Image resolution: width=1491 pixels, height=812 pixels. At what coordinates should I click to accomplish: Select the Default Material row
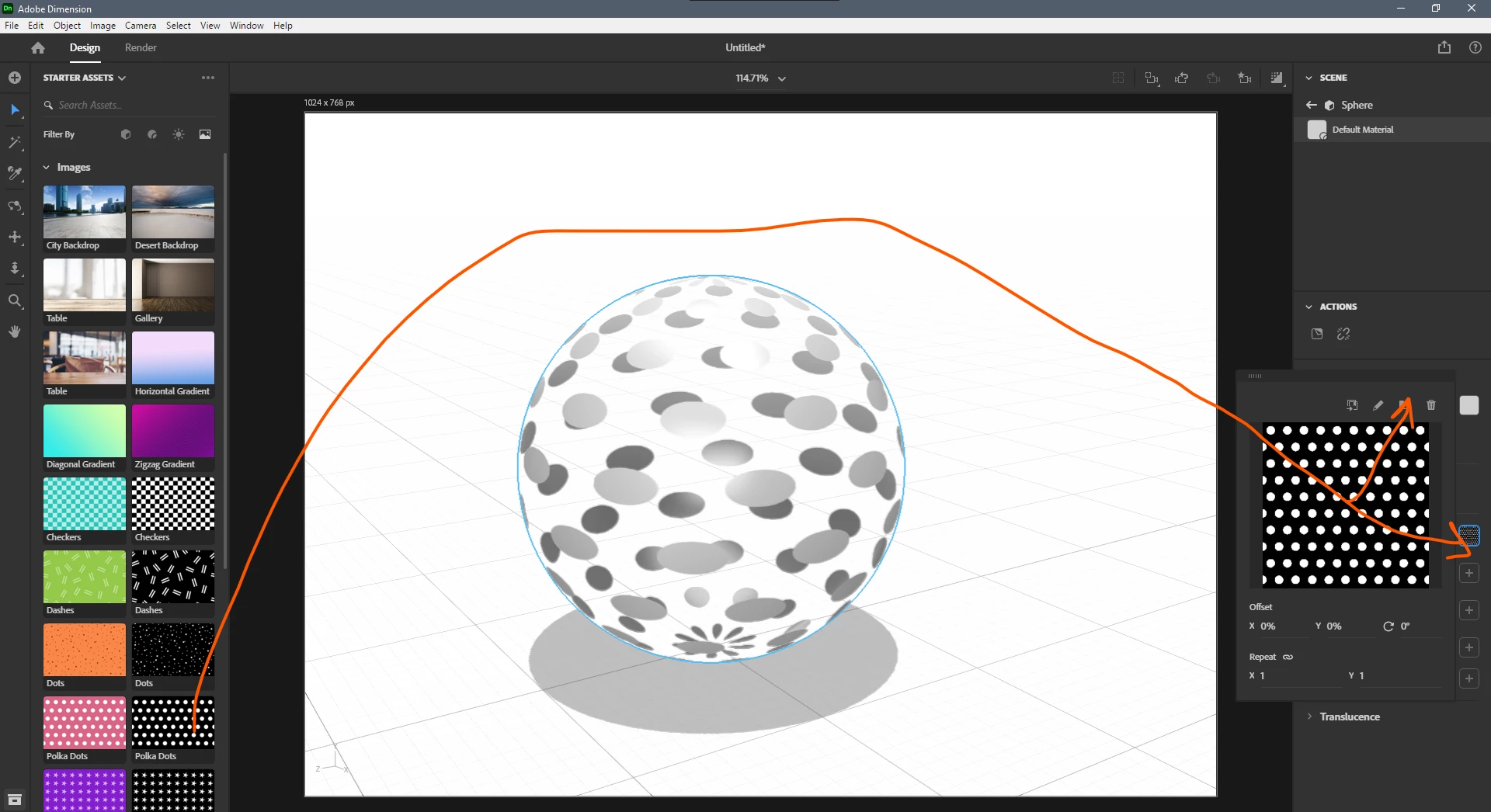click(1392, 130)
